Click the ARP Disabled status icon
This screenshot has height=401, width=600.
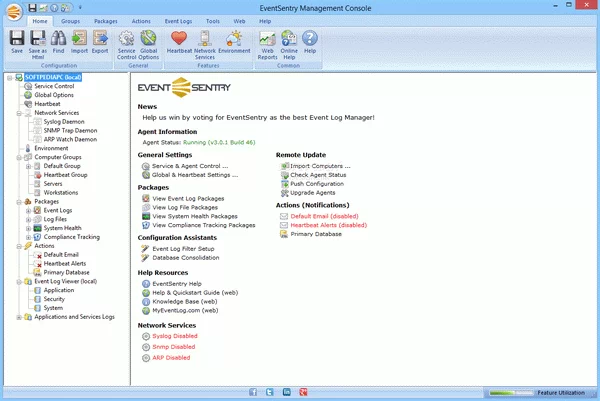click(x=146, y=358)
